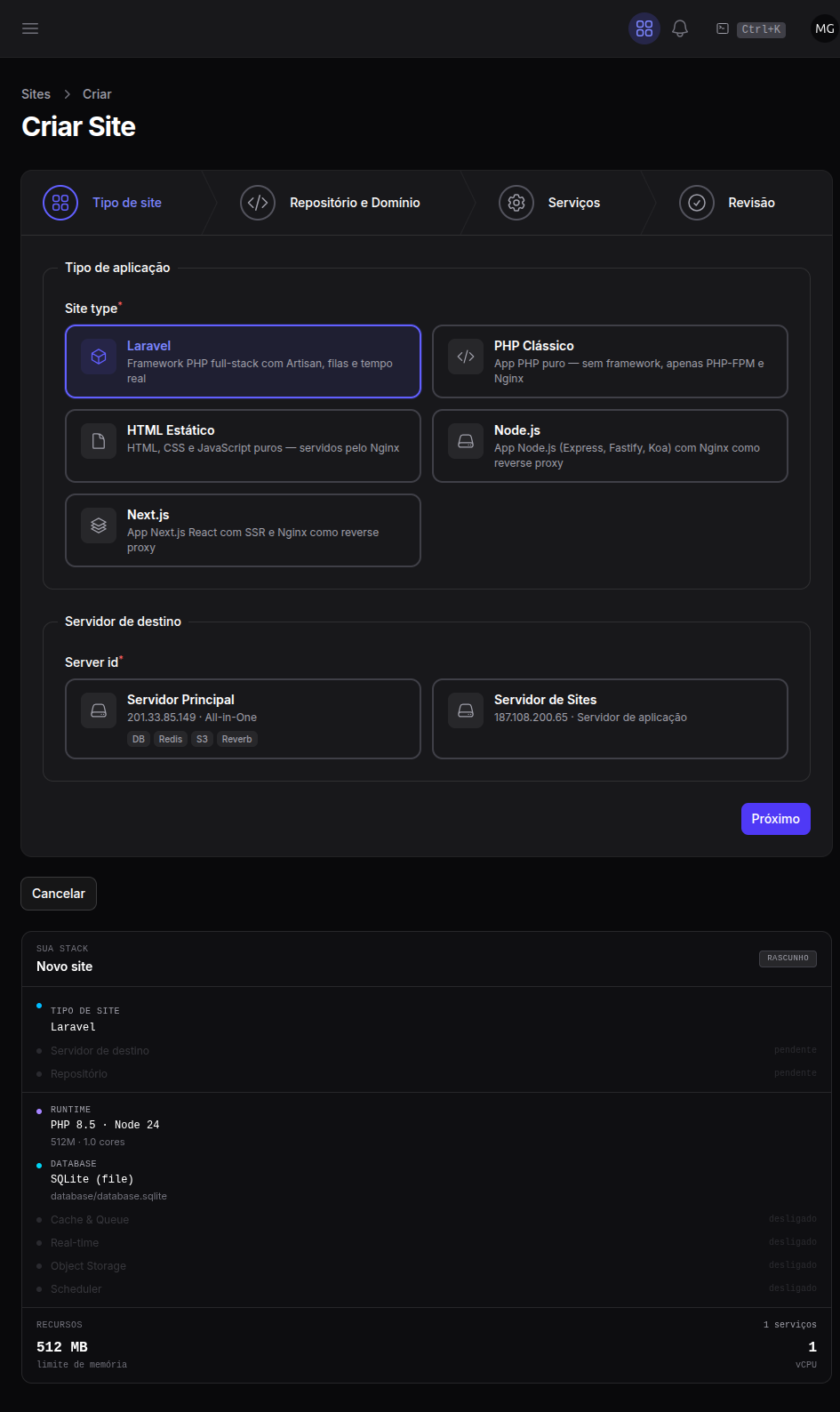Open MG user avatar menu
This screenshot has height=1412, width=840.
pos(825,28)
